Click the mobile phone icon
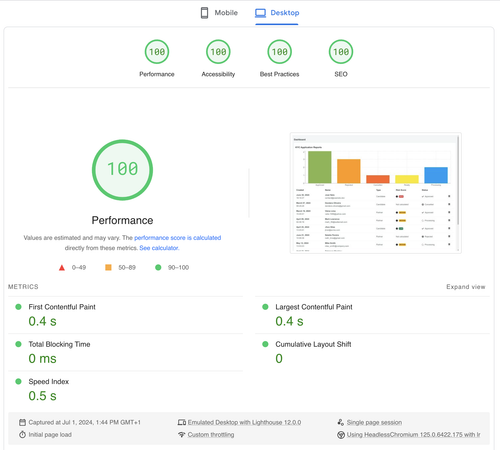Image resolution: width=500 pixels, height=450 pixels. [x=204, y=13]
